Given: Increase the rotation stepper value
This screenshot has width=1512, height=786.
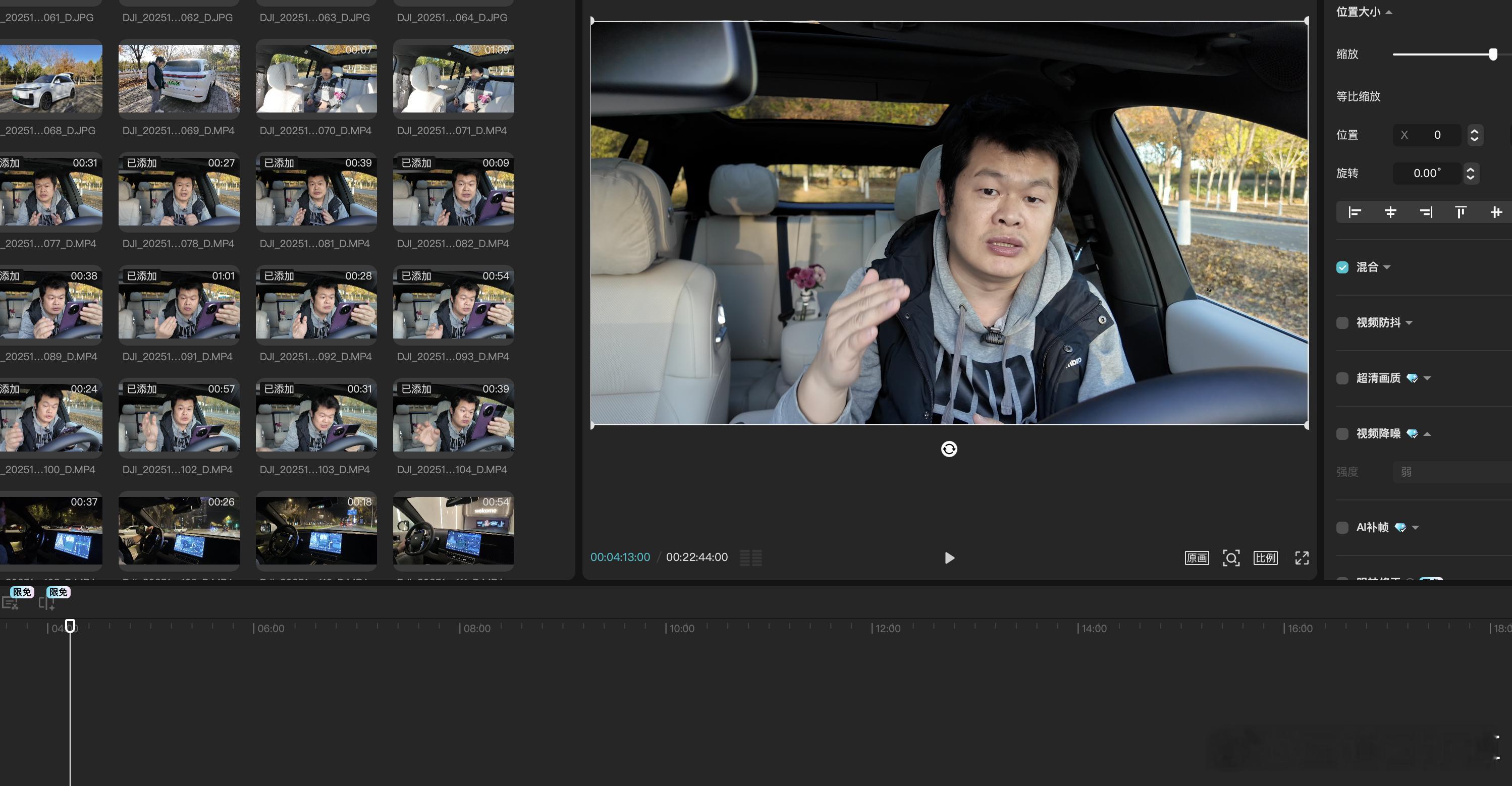Looking at the screenshot, I should pos(1470,169).
